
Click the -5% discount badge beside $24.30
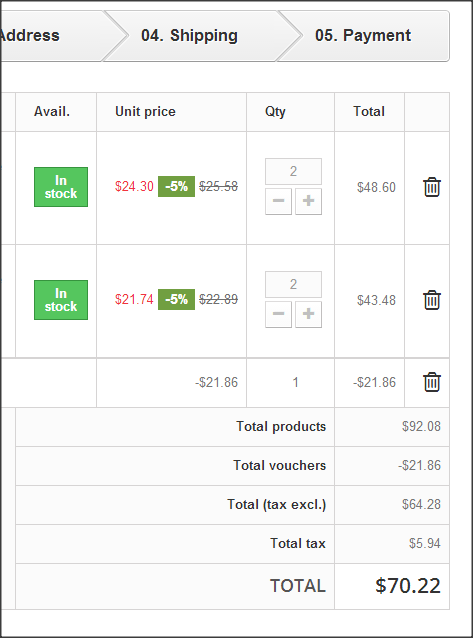point(176,186)
